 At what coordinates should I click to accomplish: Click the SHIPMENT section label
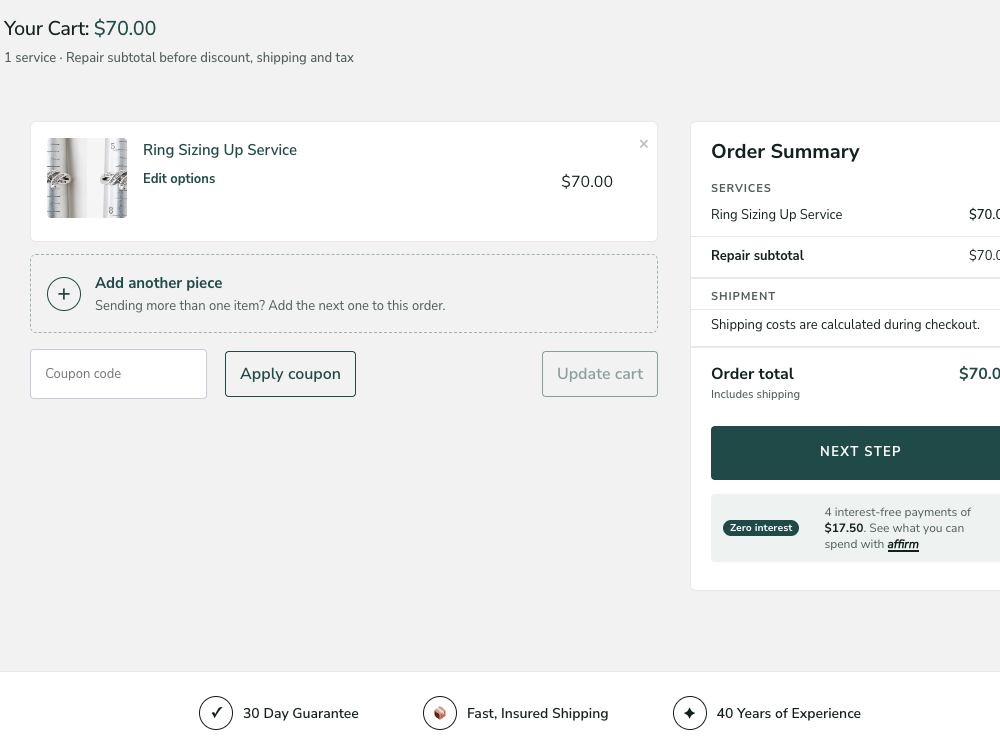pos(743,296)
